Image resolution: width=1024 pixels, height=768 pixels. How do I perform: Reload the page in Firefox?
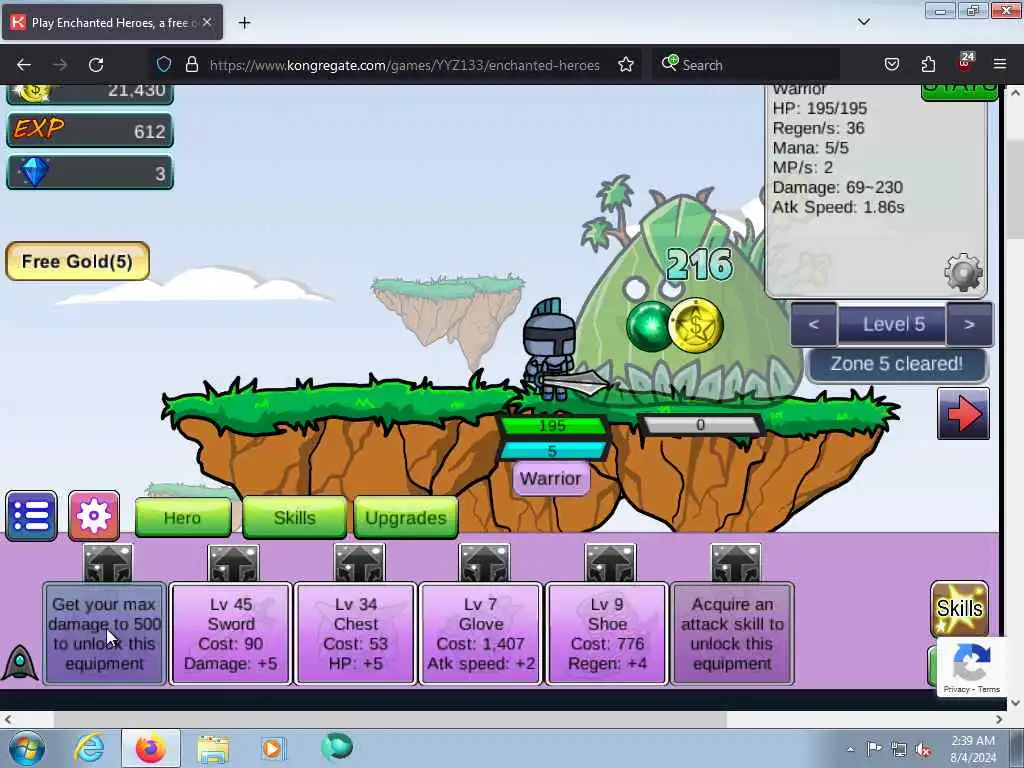tap(96, 65)
